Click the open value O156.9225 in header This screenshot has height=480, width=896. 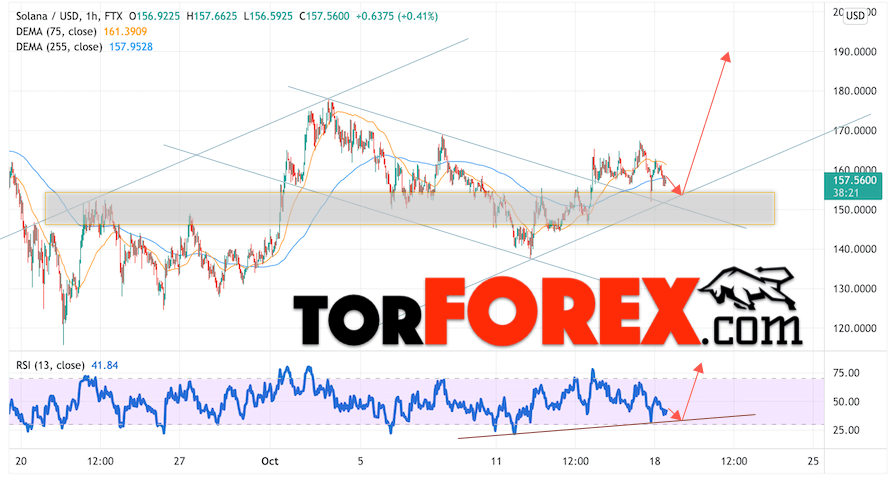click(156, 17)
